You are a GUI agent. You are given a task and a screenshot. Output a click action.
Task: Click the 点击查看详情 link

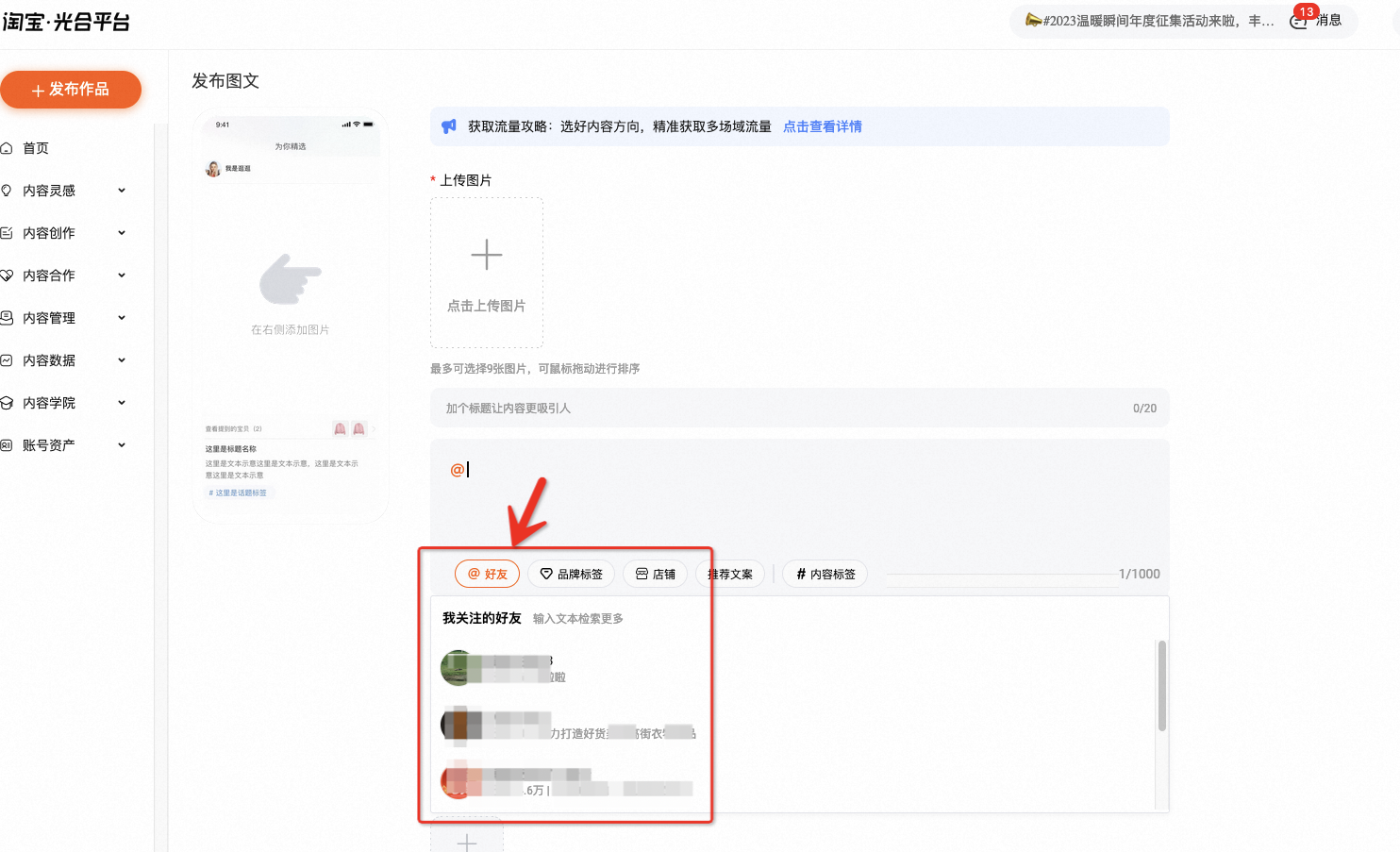823,126
